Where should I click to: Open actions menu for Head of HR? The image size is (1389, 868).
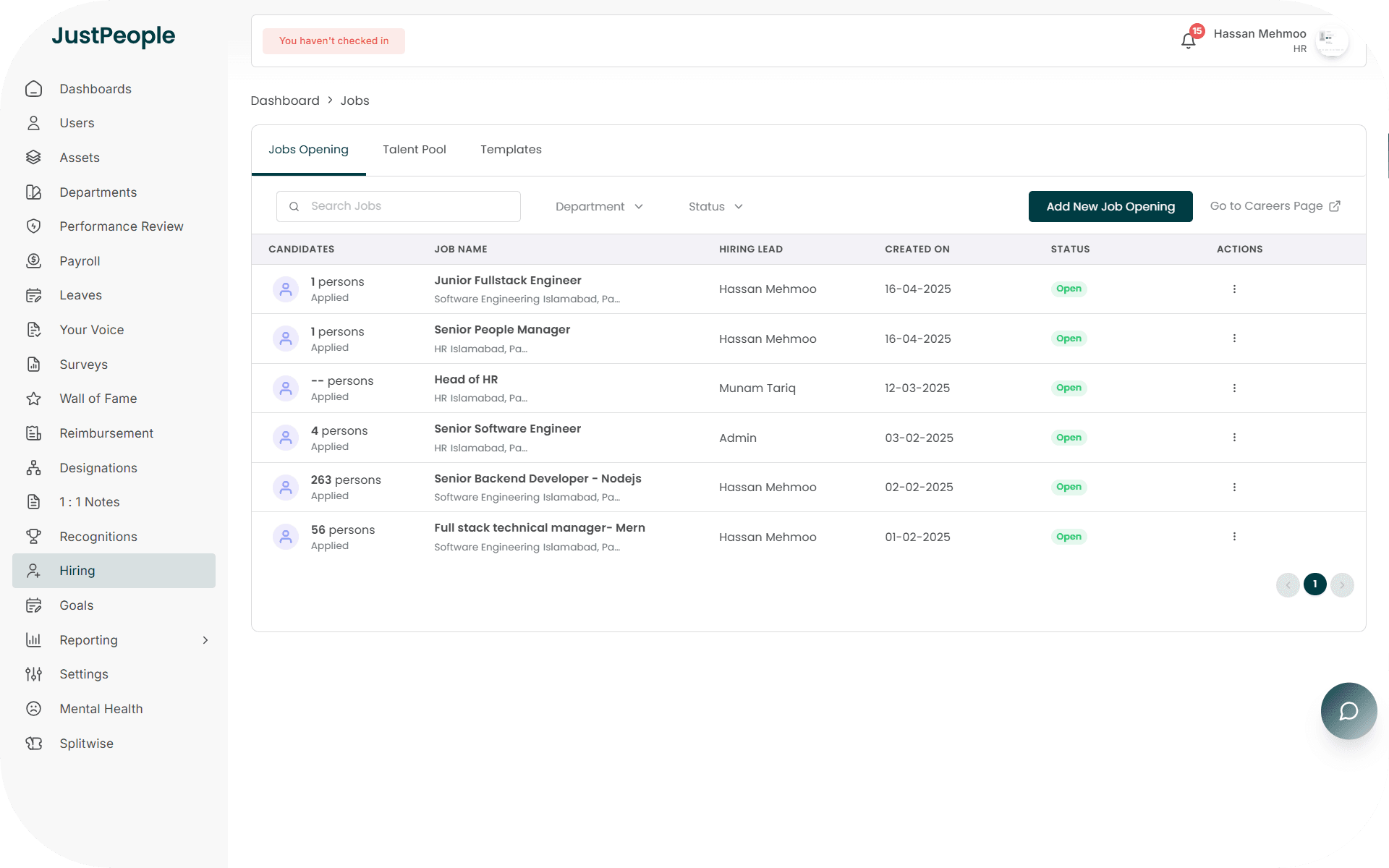point(1234,388)
